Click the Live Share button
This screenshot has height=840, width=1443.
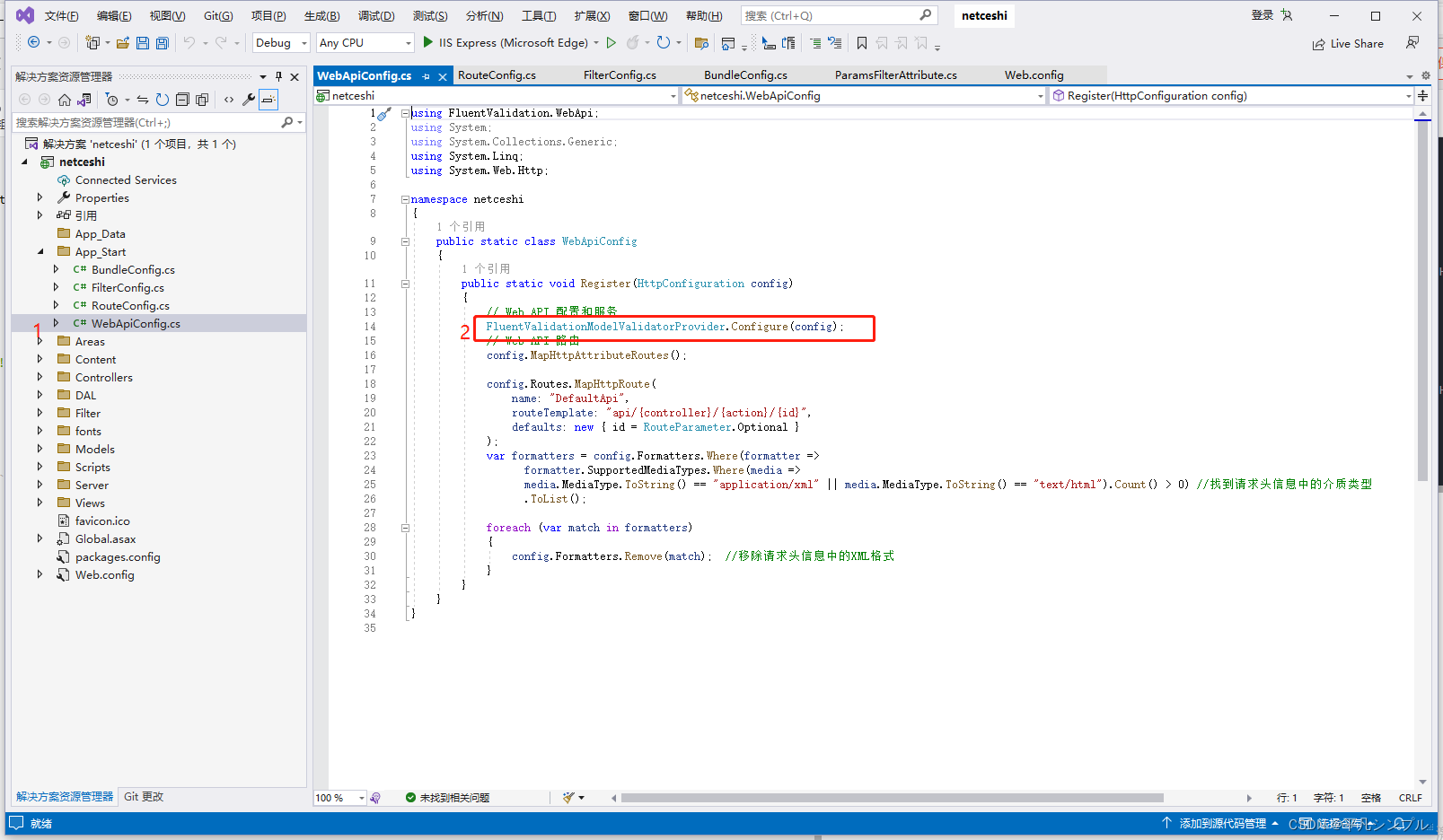(1348, 43)
